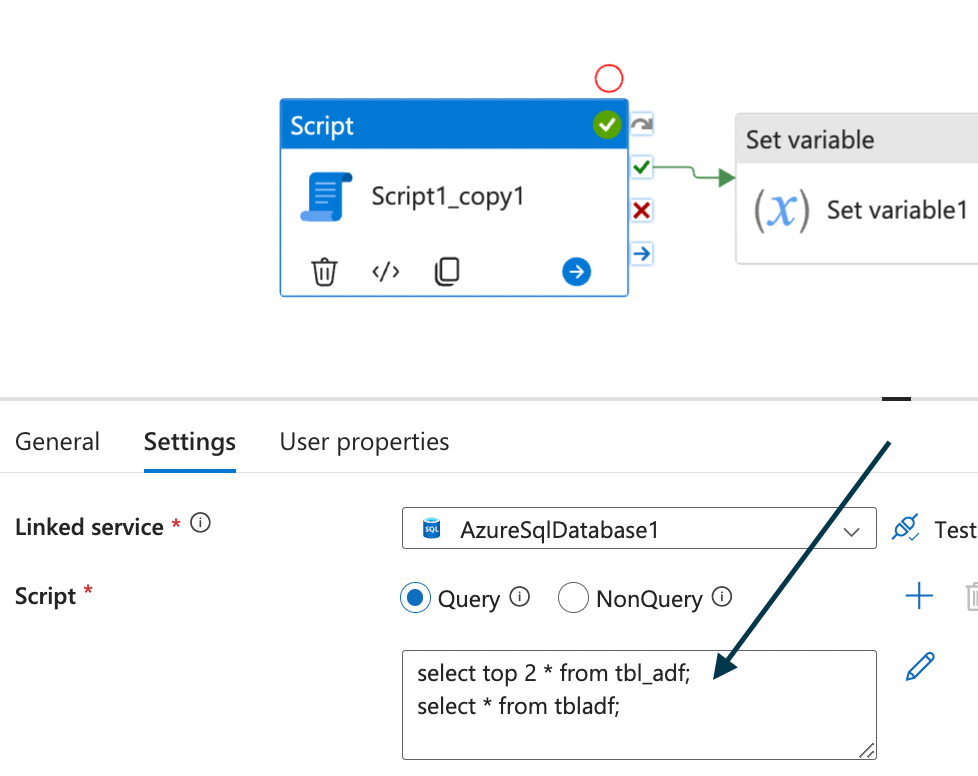Viewport: 978px width, 776px height.
Task: Select the on-completion blue arrow connector
Action: pyautogui.click(x=641, y=253)
